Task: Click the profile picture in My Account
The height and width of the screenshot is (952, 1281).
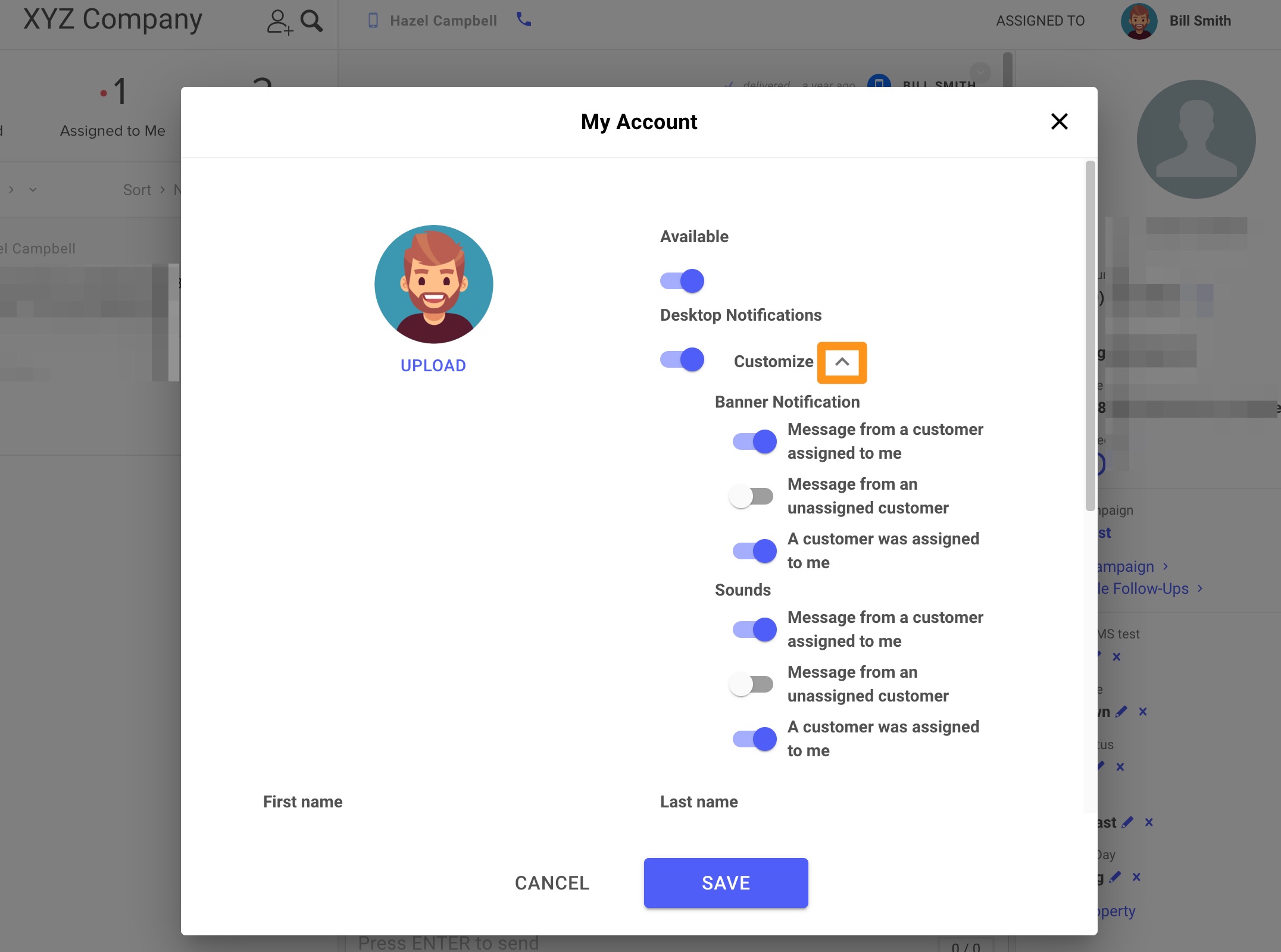Action: (x=433, y=284)
